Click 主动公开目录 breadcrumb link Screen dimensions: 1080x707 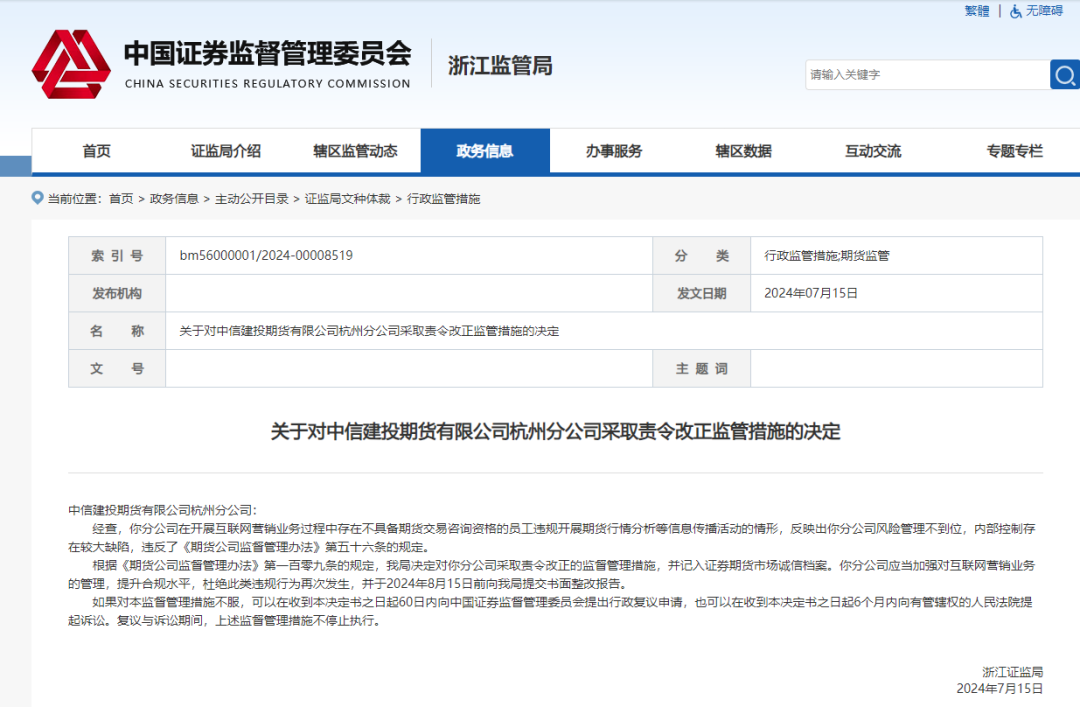pos(252,199)
